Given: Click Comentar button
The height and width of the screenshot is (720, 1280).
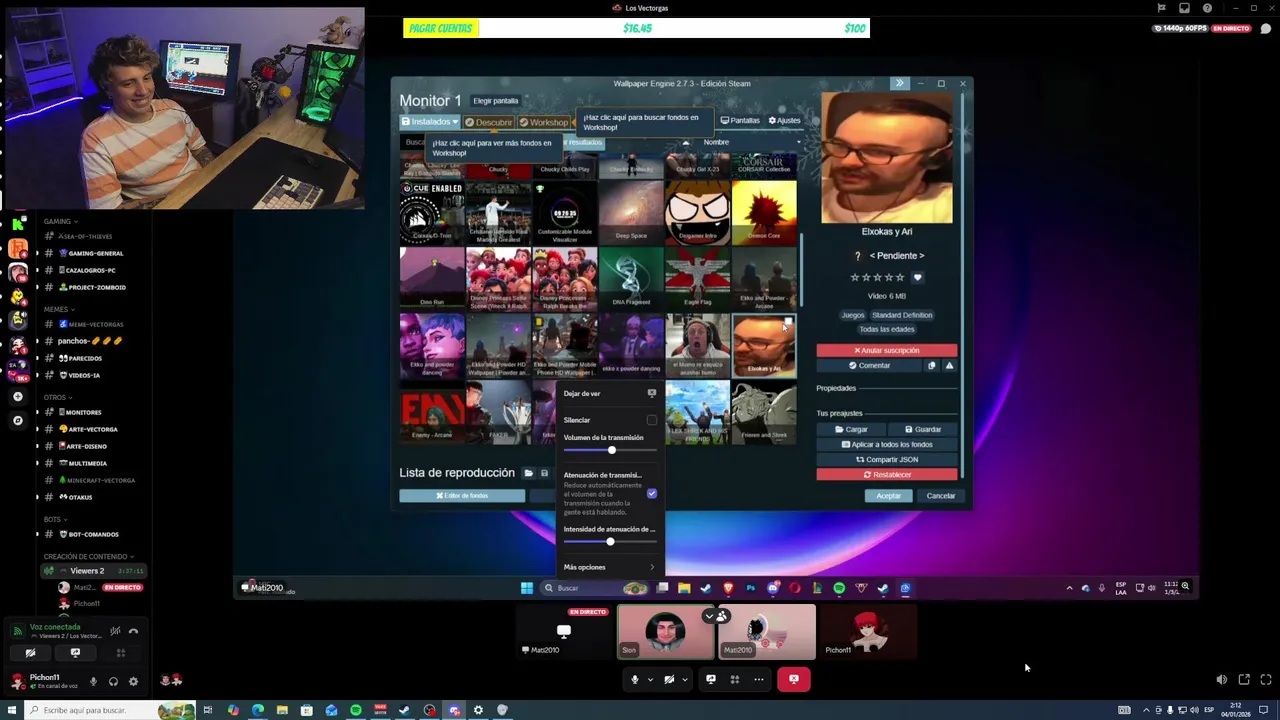Looking at the screenshot, I should click(x=869, y=365).
